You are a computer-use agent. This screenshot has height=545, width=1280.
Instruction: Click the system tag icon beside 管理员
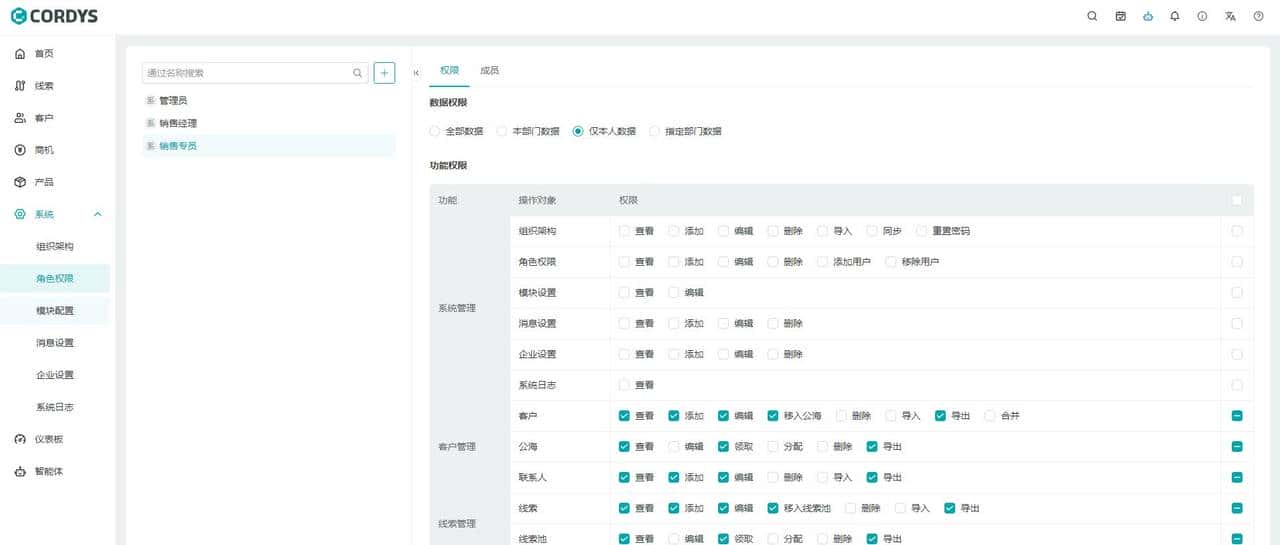coord(151,101)
